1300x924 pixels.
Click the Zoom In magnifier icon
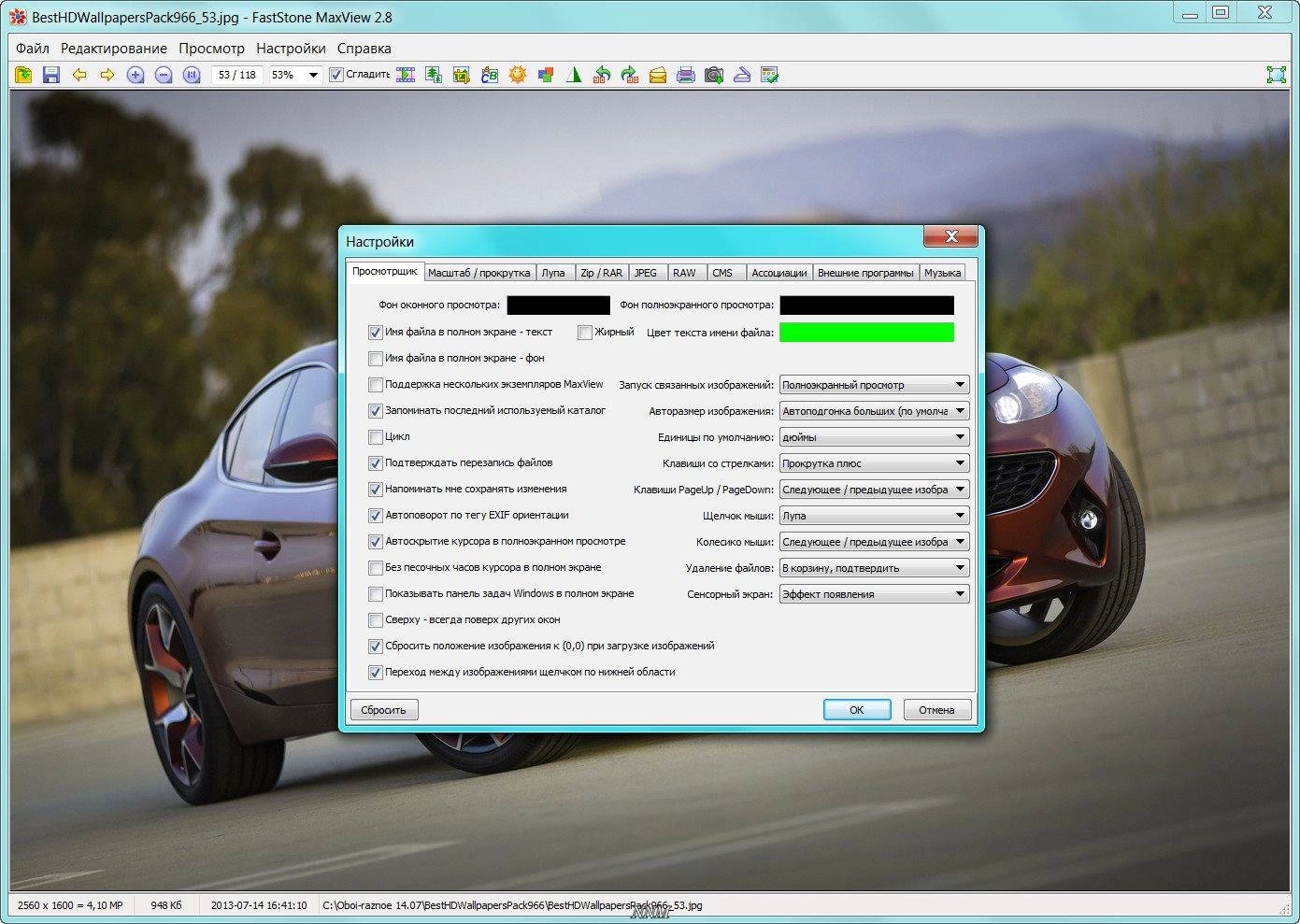point(136,75)
